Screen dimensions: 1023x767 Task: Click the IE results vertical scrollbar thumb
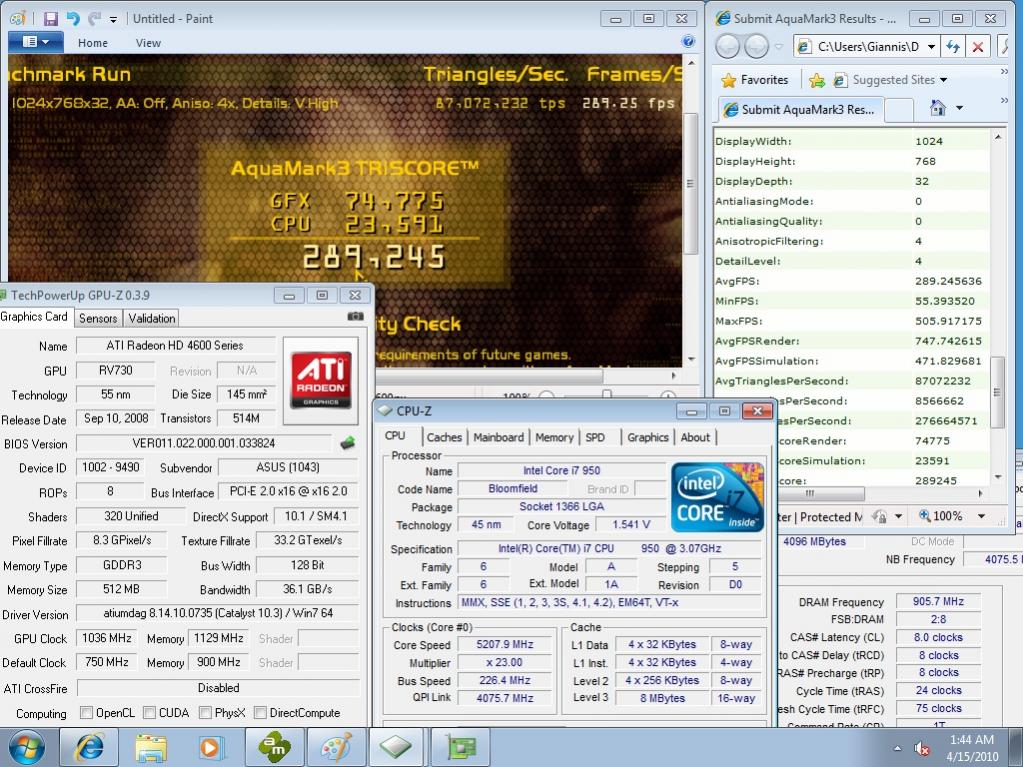(997, 393)
